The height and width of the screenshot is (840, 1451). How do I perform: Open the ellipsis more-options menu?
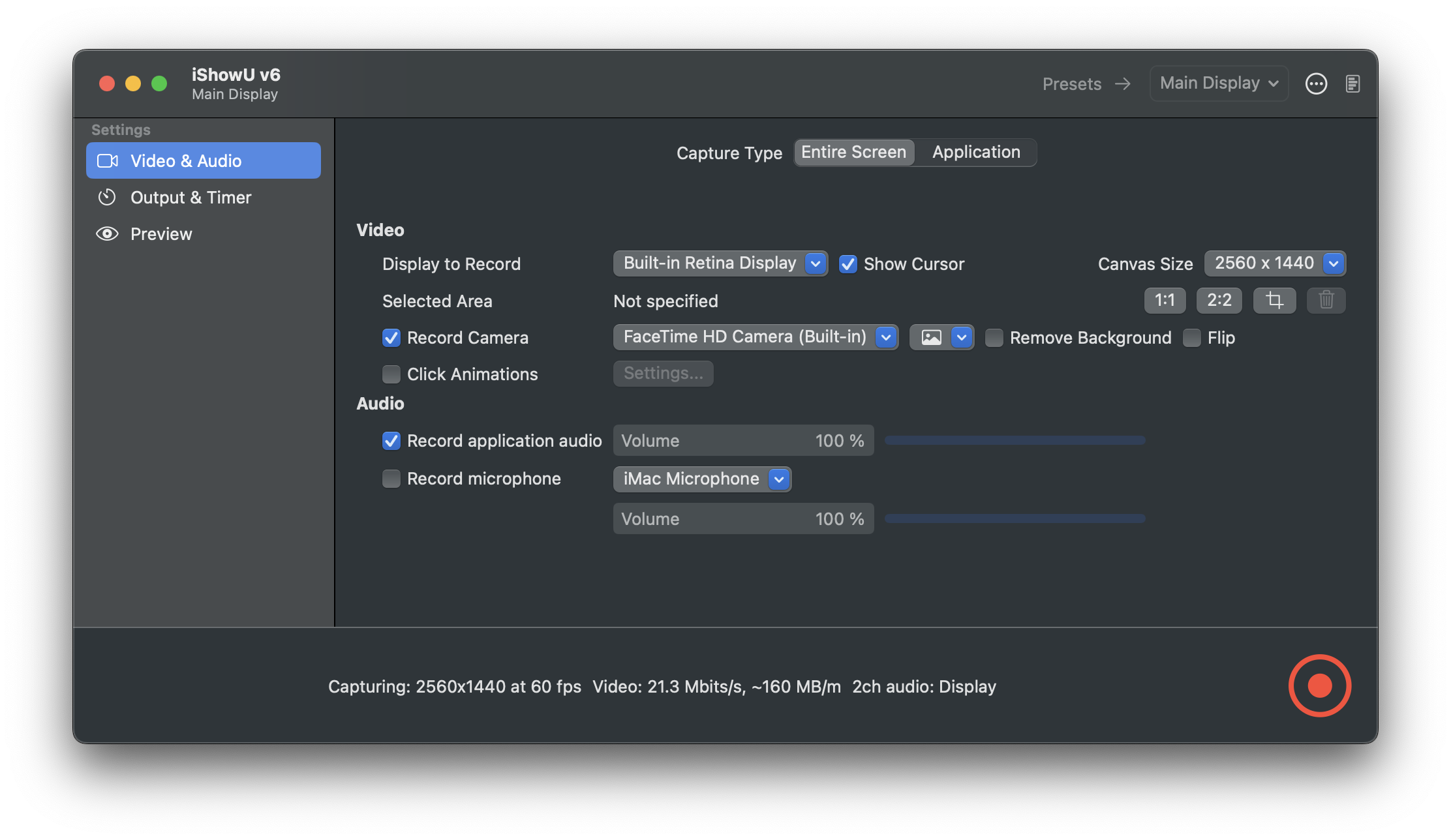click(x=1316, y=83)
